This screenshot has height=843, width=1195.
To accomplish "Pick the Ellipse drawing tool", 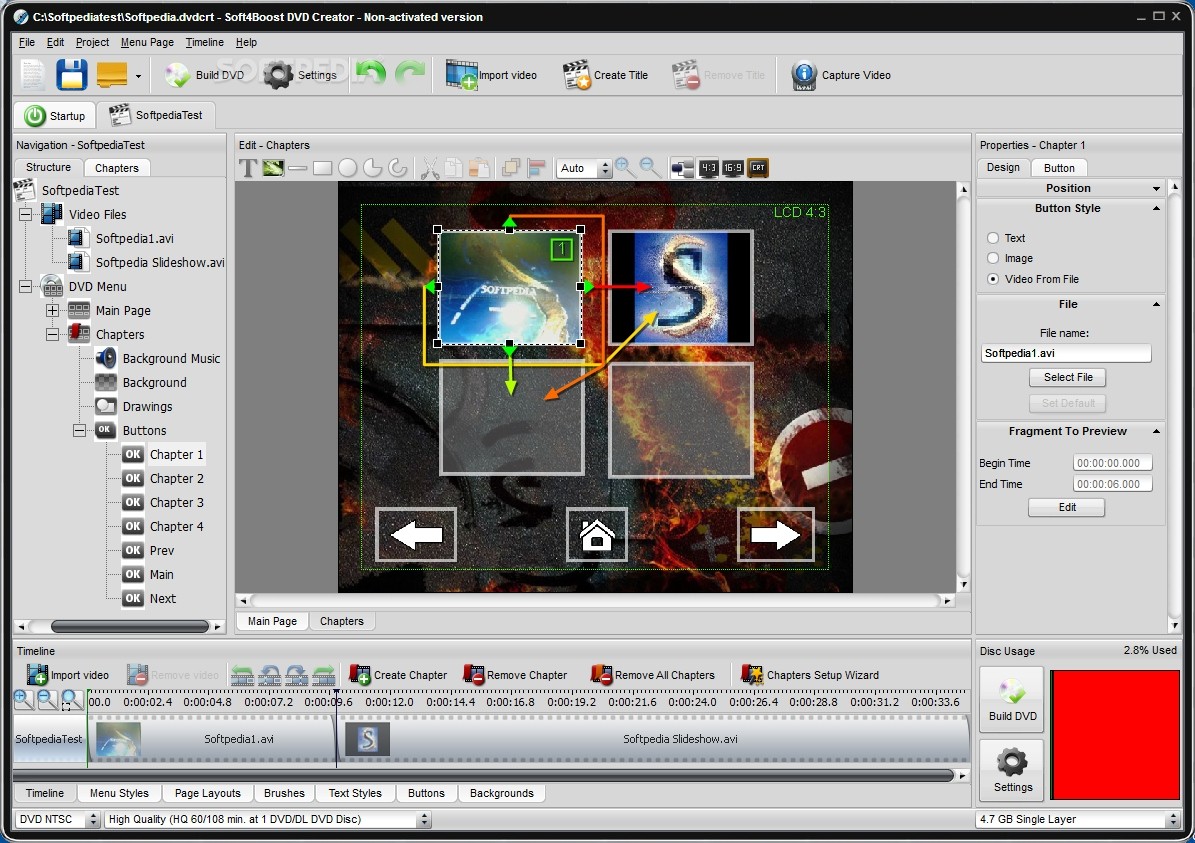I will point(348,168).
